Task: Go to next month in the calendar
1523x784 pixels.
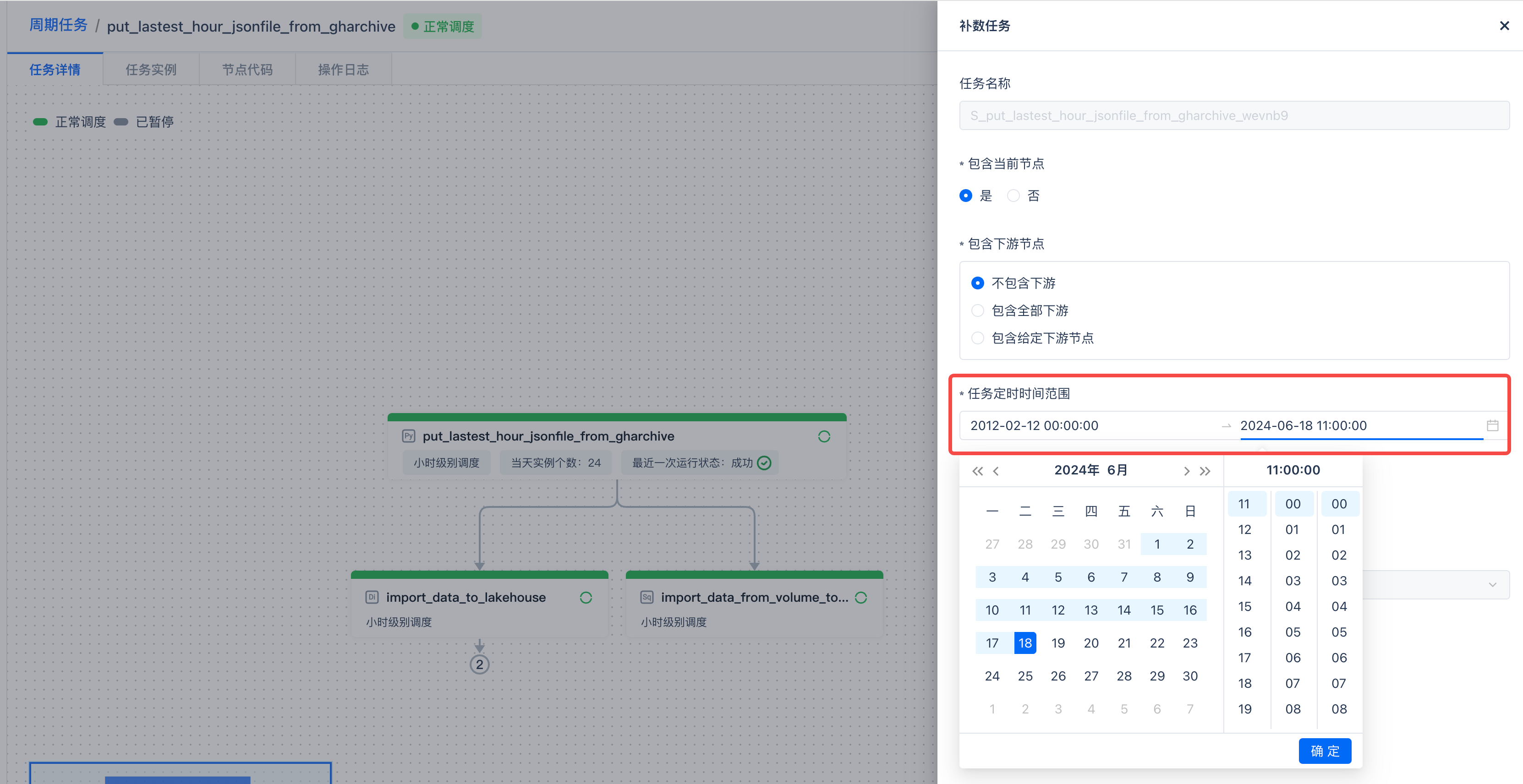Action: (1186, 471)
